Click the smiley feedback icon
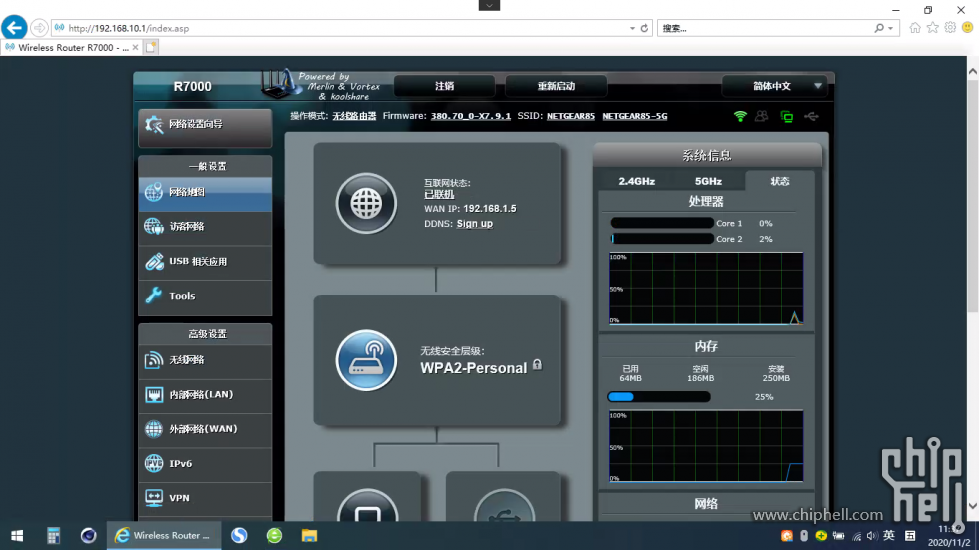Image resolution: width=979 pixels, height=550 pixels. pos(967,28)
